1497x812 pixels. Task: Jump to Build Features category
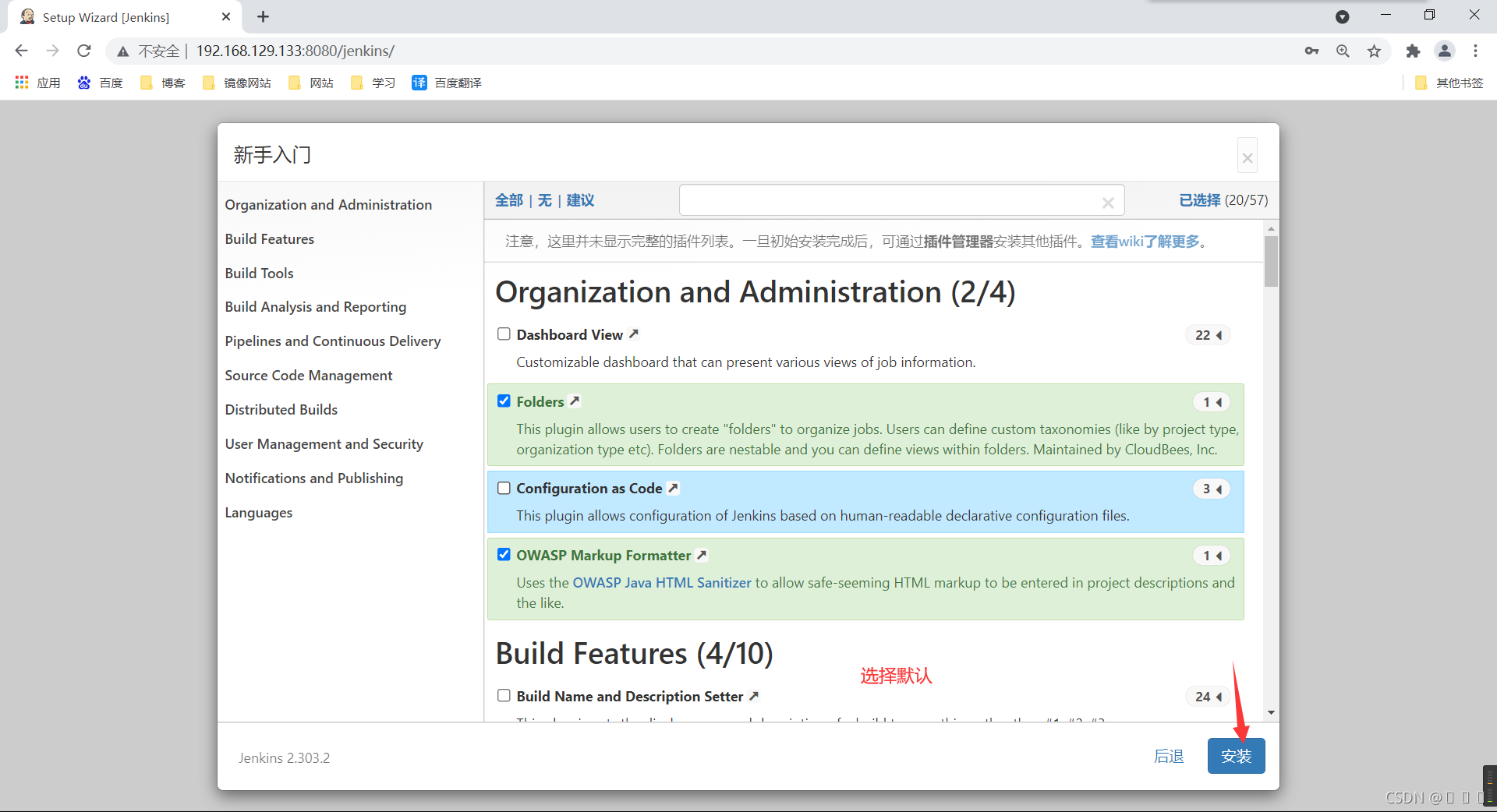[x=269, y=238]
